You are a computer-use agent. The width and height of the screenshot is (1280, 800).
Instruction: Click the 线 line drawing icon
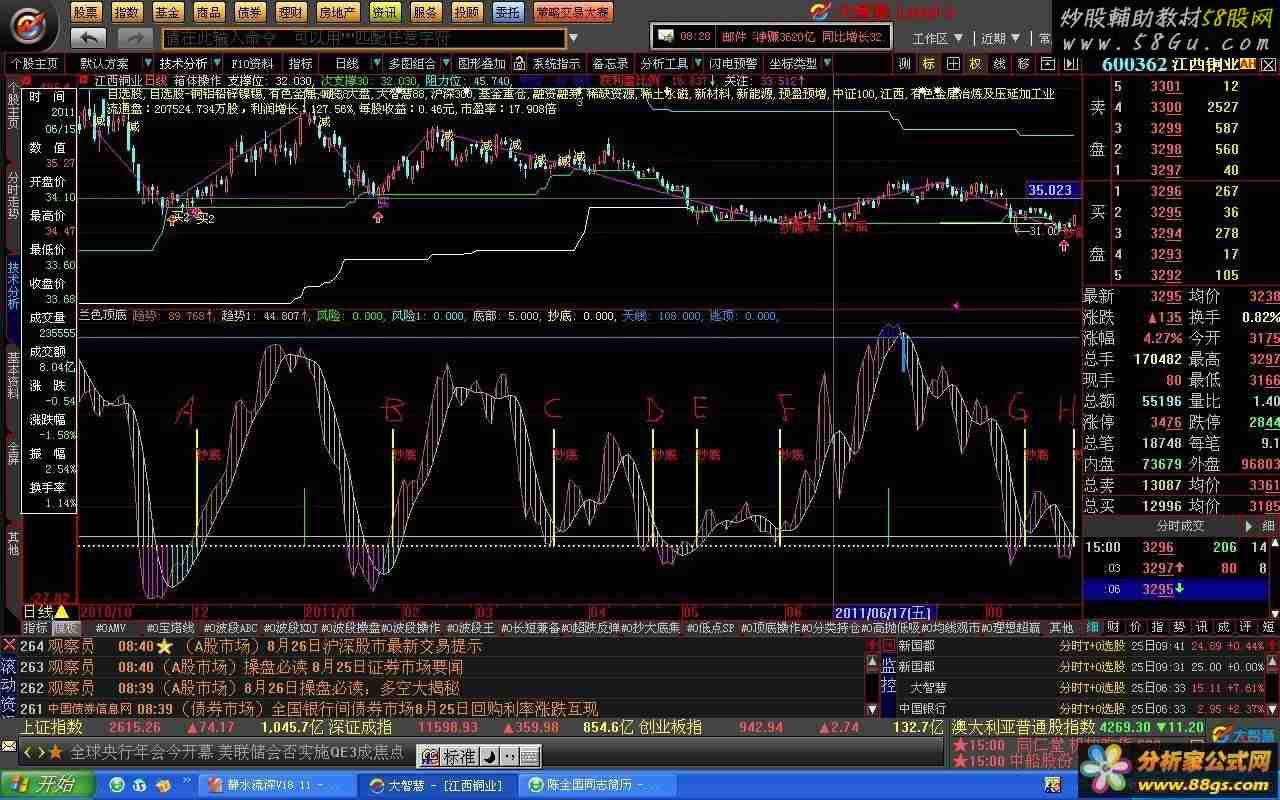click(999, 63)
